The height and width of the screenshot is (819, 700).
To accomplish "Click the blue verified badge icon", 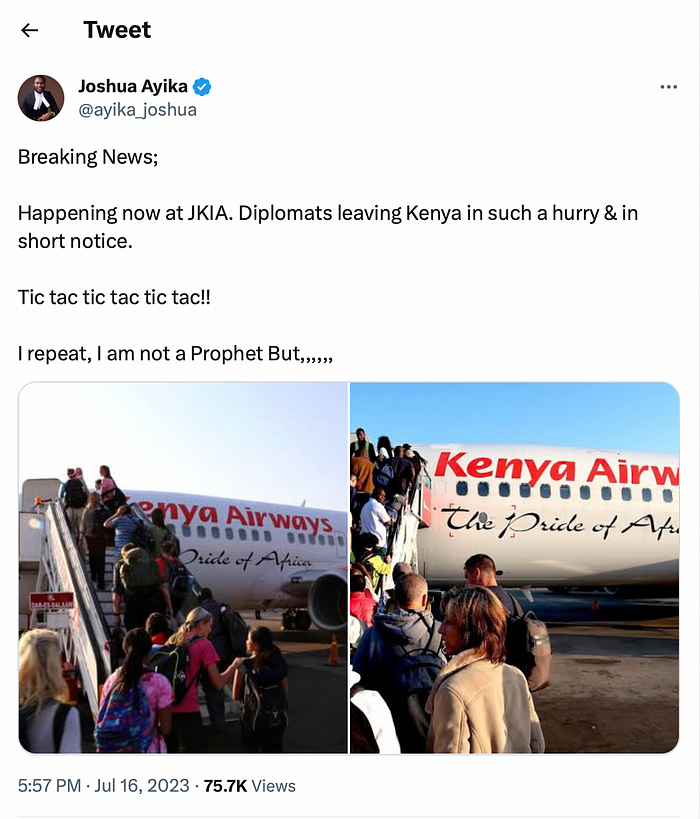I will (202, 87).
